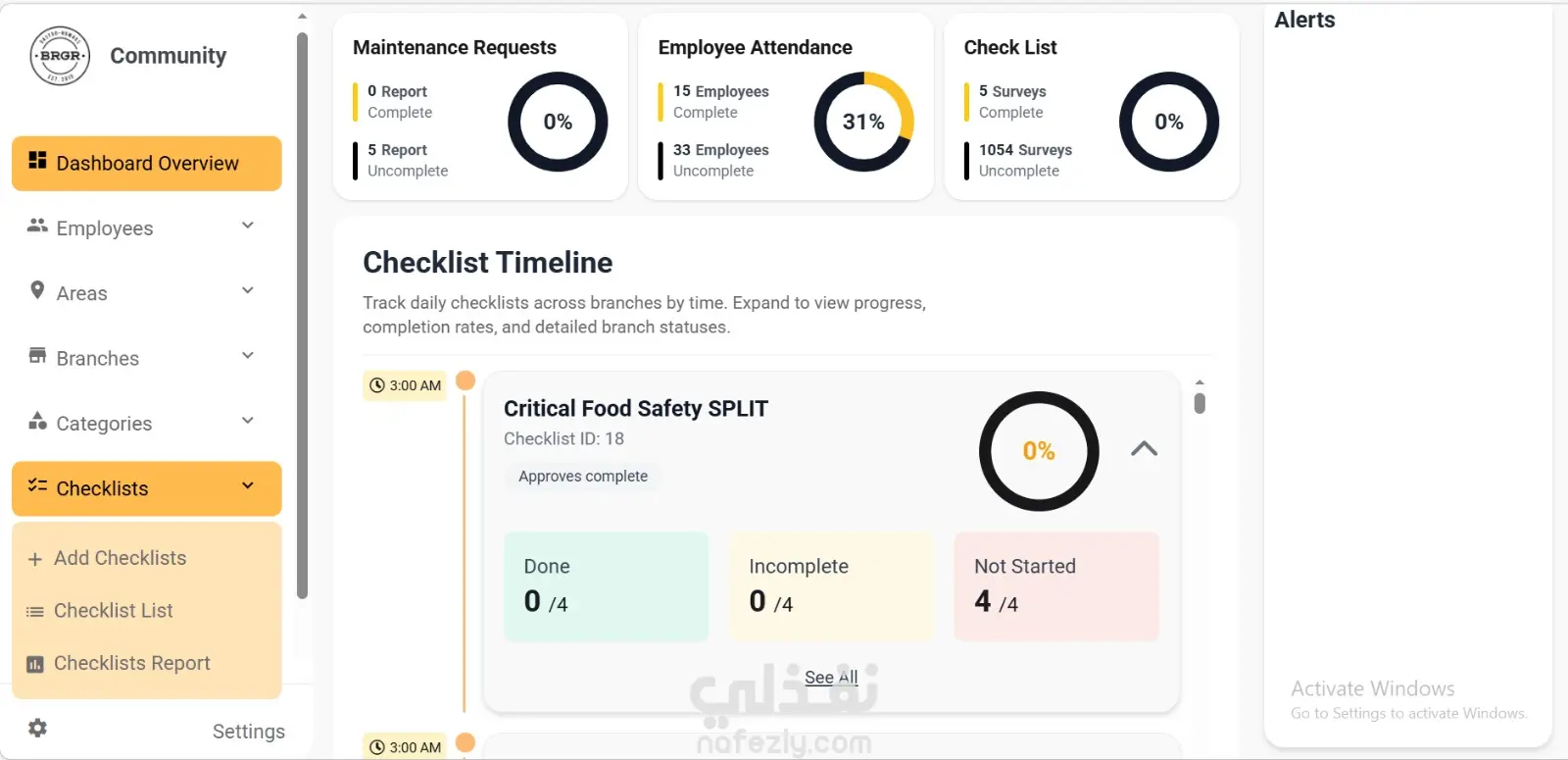This screenshot has height=760, width=1568.
Task: Open Settings via the gear icon
Action: click(37, 728)
